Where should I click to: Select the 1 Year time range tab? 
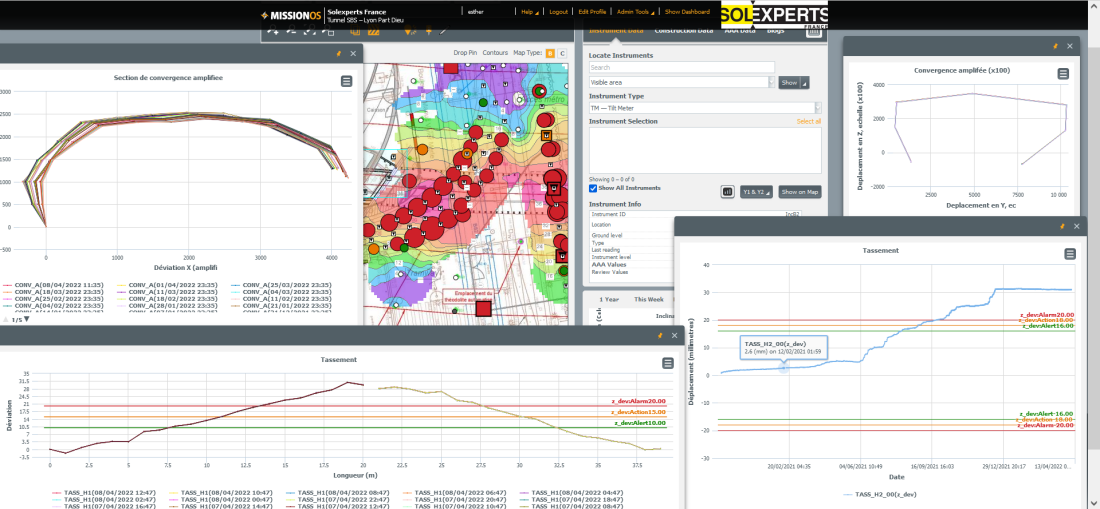[610, 299]
